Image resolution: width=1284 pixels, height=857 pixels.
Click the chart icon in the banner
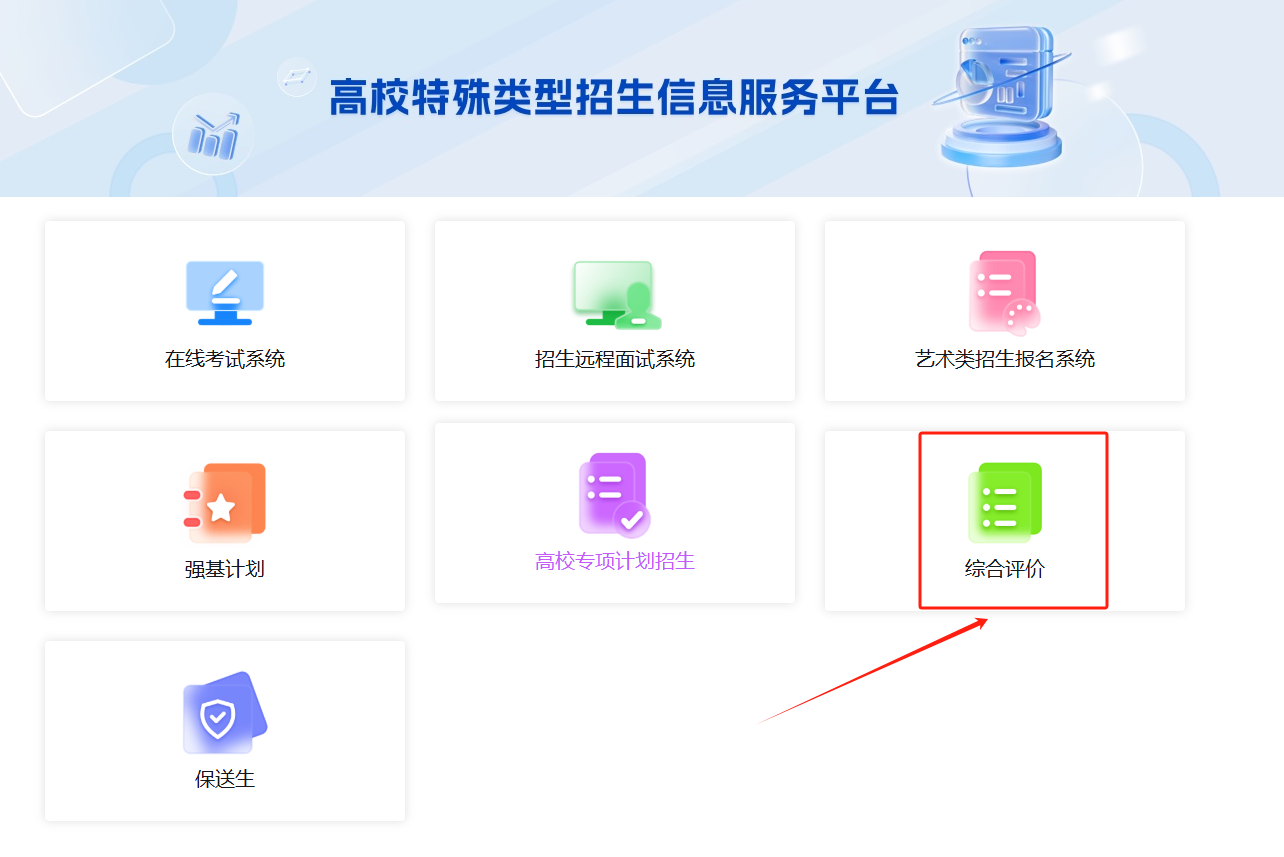(x=214, y=137)
